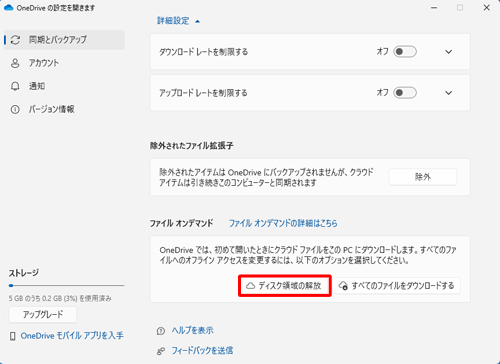
Task: Click the mobile phone icon near app link
Action: 13,336
